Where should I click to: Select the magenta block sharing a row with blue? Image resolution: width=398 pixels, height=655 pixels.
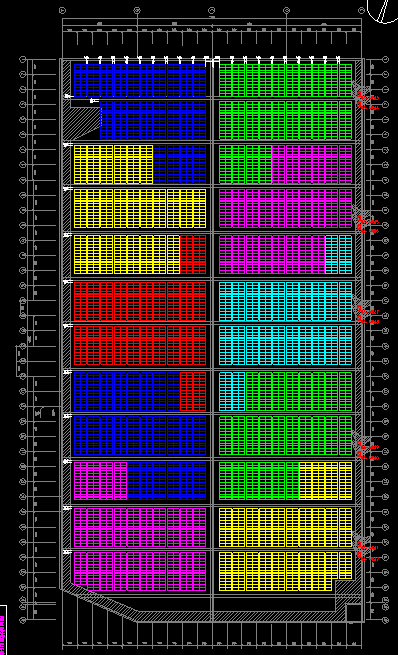(x=100, y=481)
